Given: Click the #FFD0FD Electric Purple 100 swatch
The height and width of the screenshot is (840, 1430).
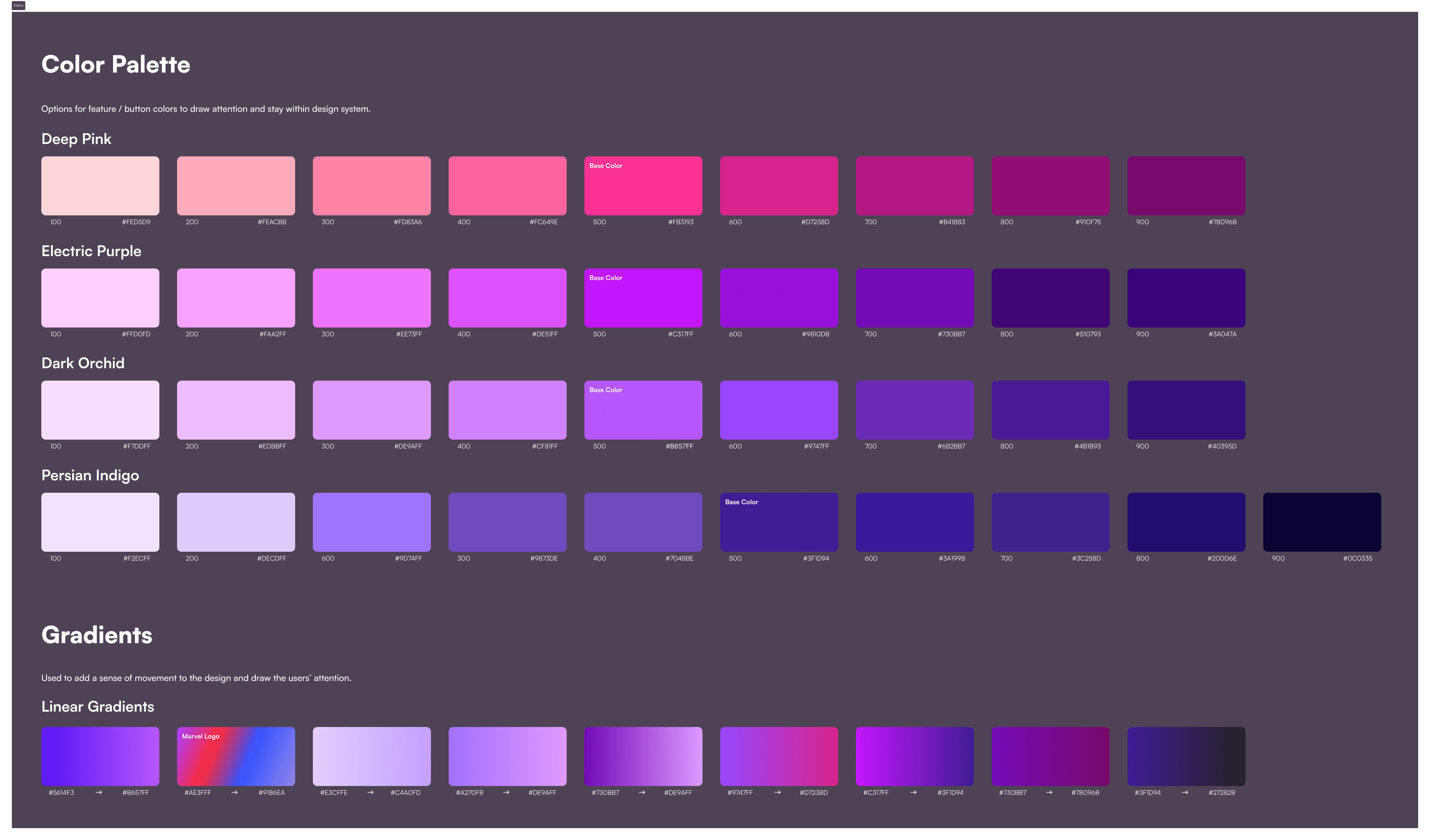Looking at the screenshot, I should coord(100,297).
